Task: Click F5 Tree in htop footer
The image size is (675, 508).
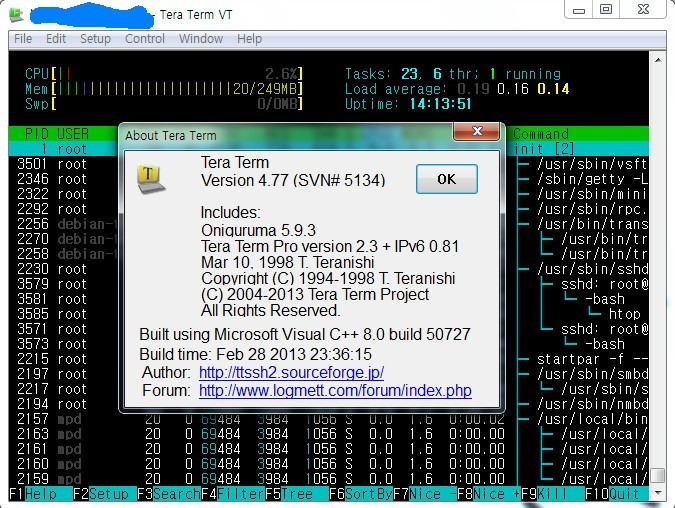Action: pyautogui.click(x=297, y=494)
